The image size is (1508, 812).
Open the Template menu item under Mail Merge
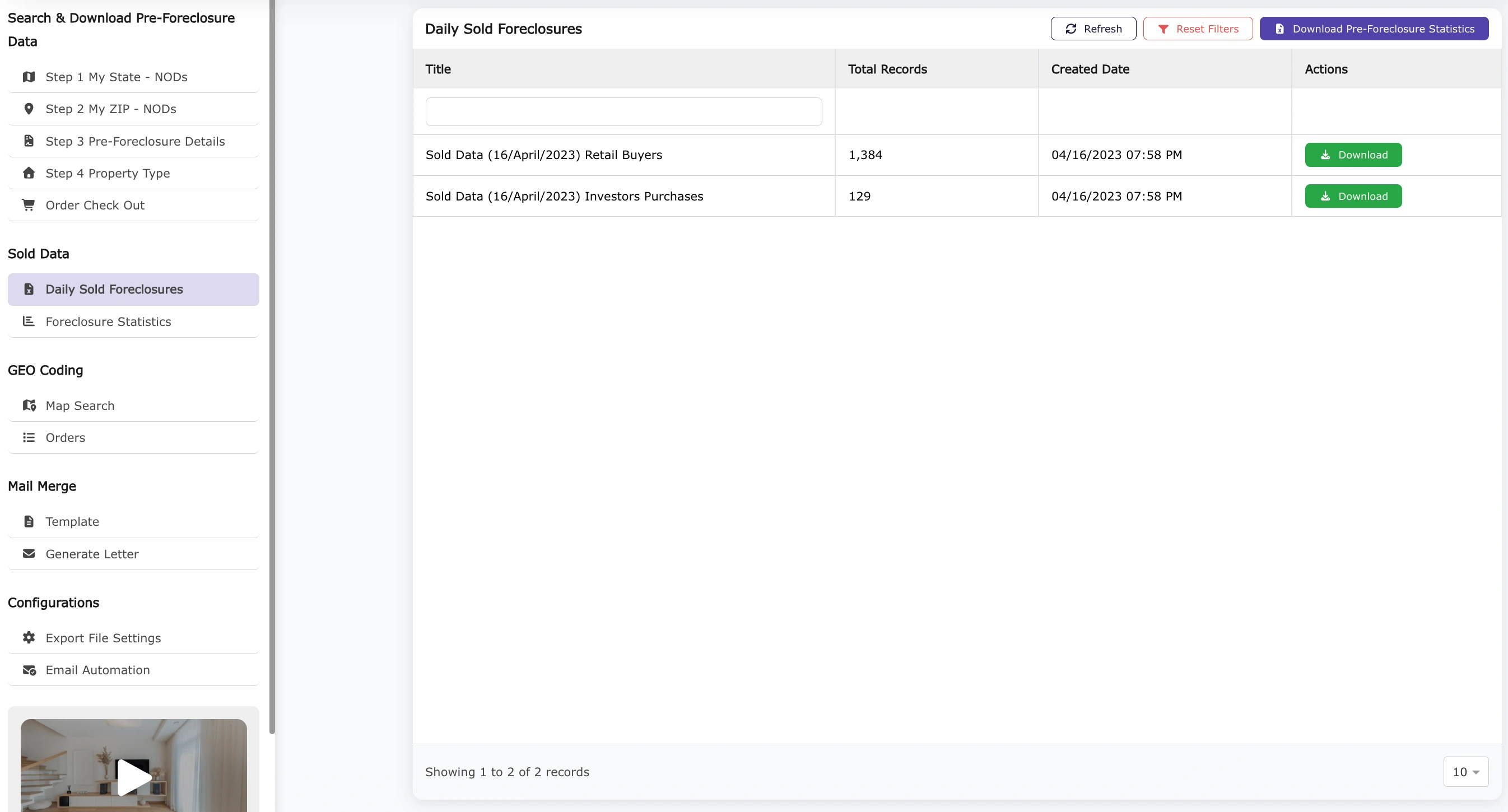pos(72,521)
